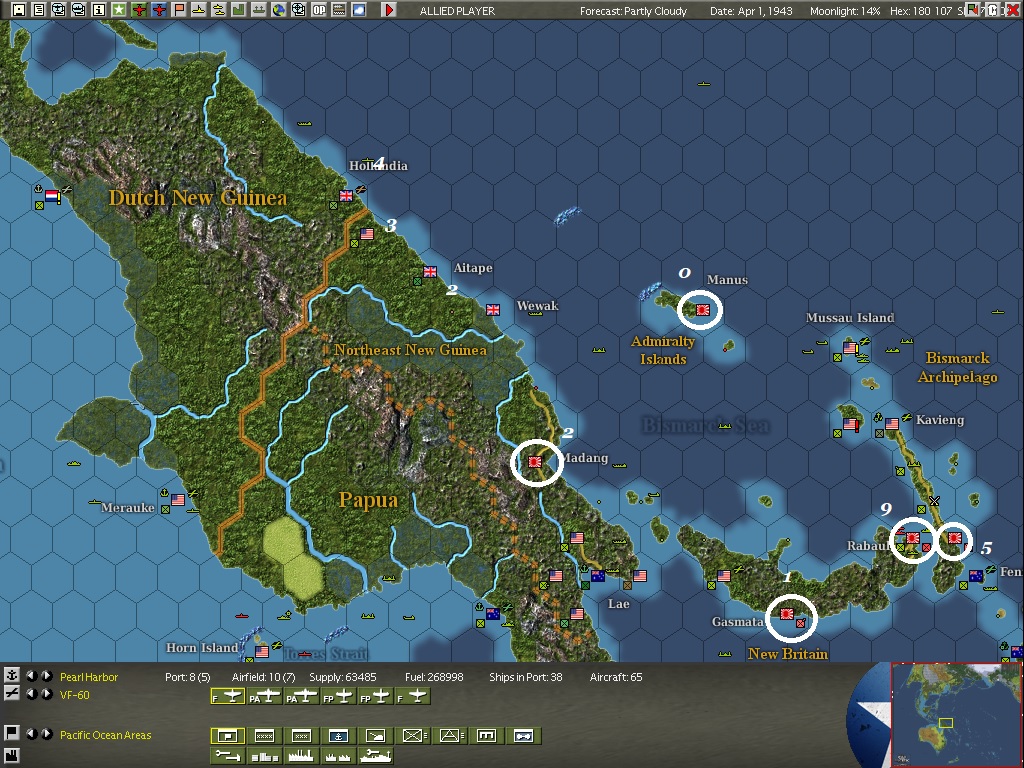
Task: Select the blue anchor naval unit button
Action: pyautogui.click(x=338, y=736)
